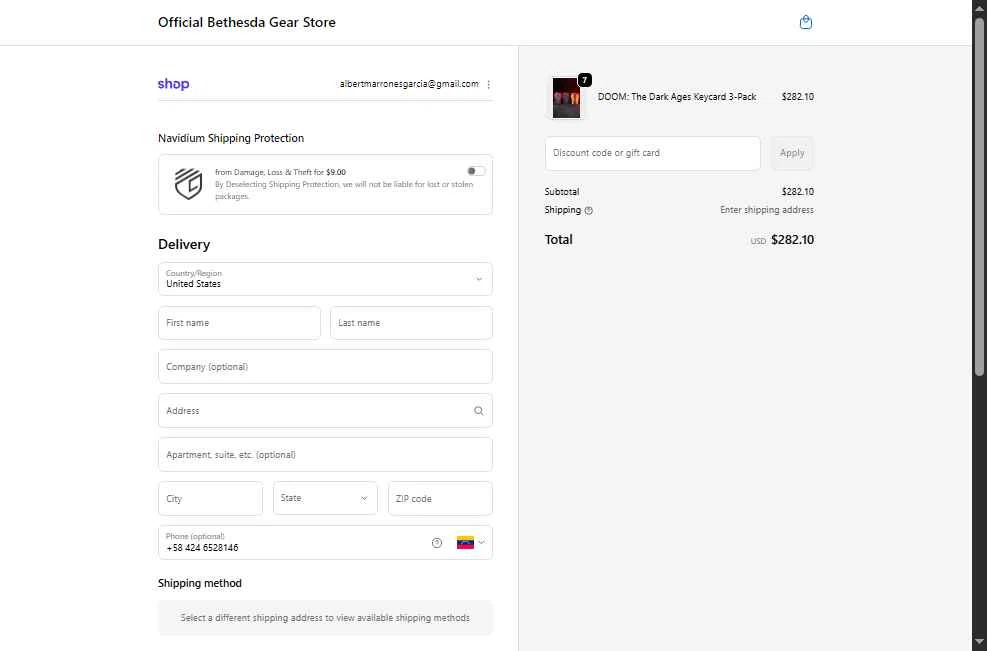Click the Enter shipping address text
987x651 pixels.
tap(767, 210)
